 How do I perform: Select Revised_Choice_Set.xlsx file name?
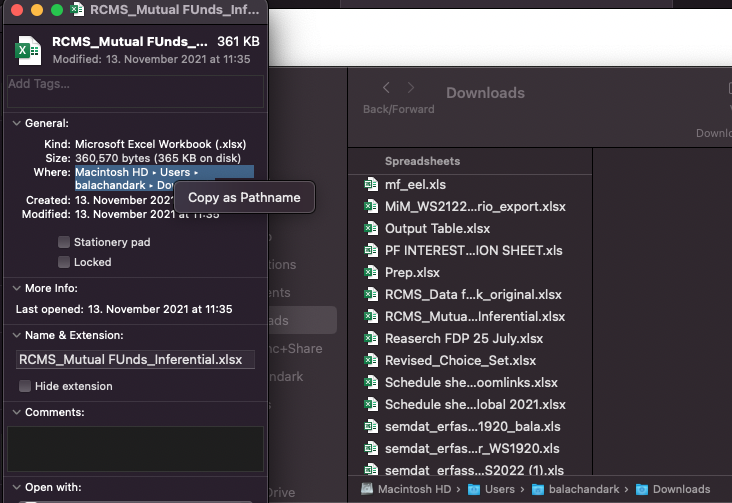(460, 360)
